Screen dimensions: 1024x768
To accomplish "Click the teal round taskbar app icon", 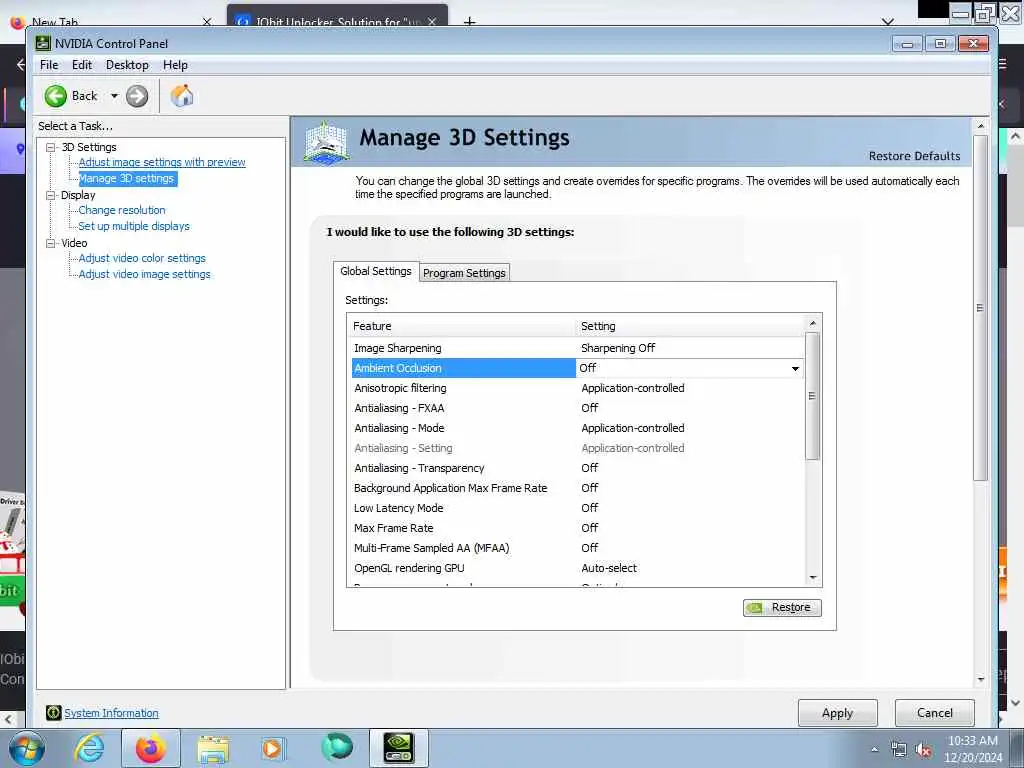I will [x=337, y=747].
